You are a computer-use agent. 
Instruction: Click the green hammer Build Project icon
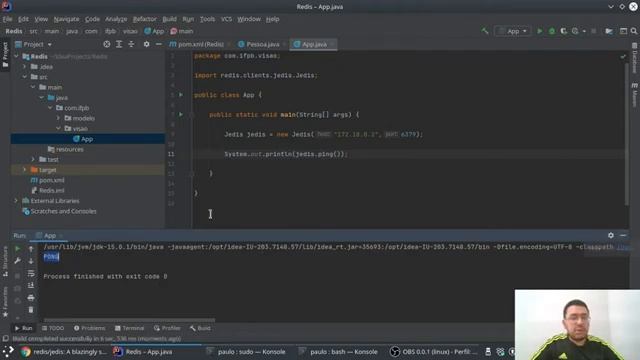point(484,31)
